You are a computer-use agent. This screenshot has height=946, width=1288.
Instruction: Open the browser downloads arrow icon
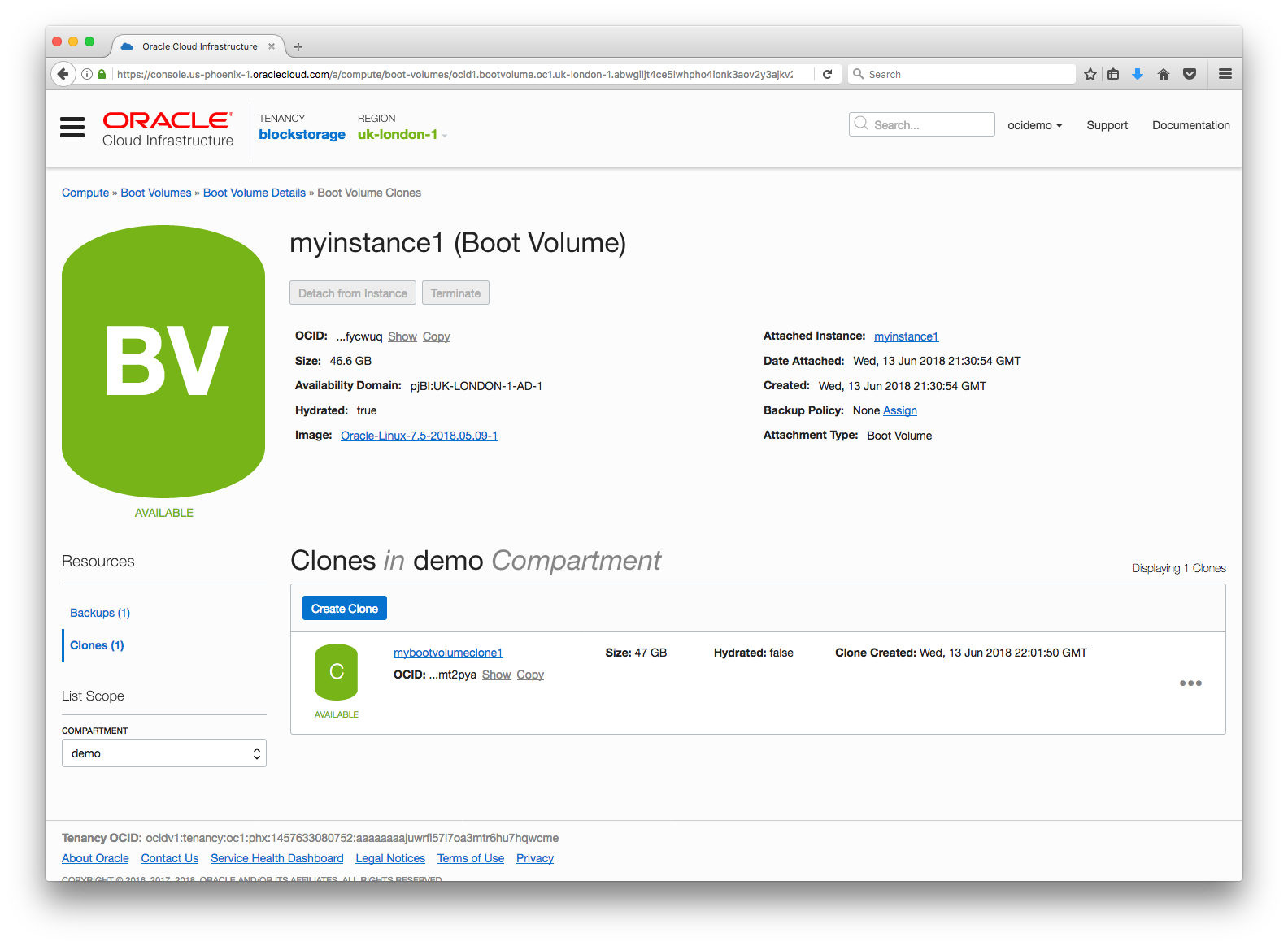click(x=1138, y=74)
